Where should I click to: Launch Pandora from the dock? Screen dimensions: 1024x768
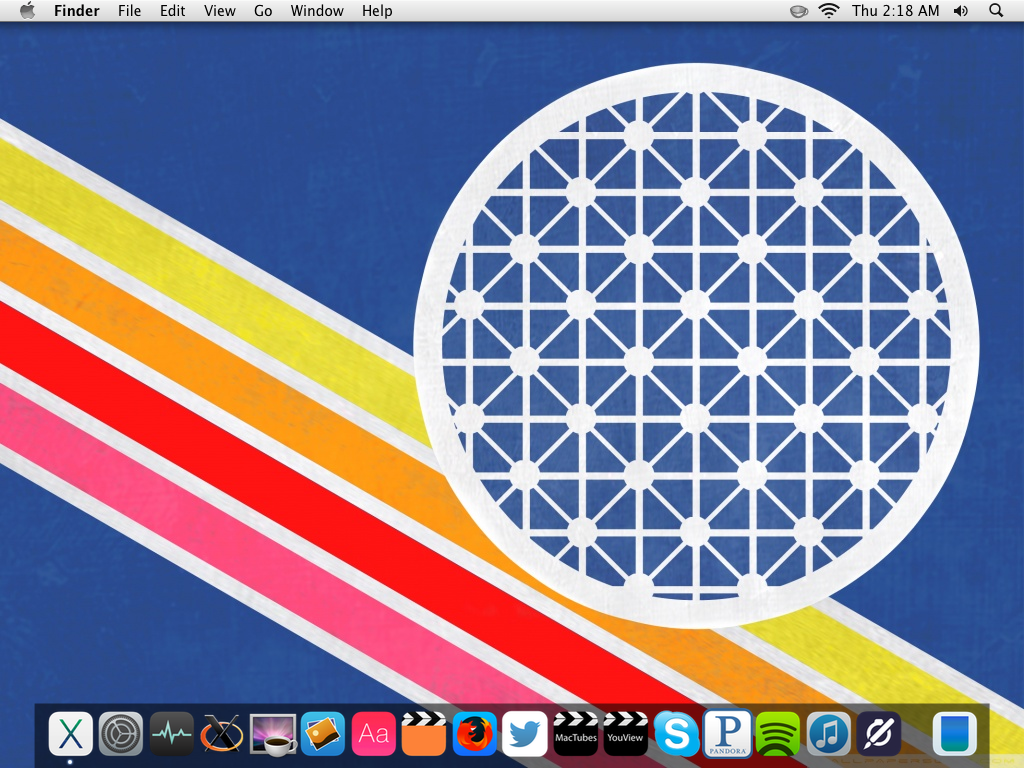(727, 733)
